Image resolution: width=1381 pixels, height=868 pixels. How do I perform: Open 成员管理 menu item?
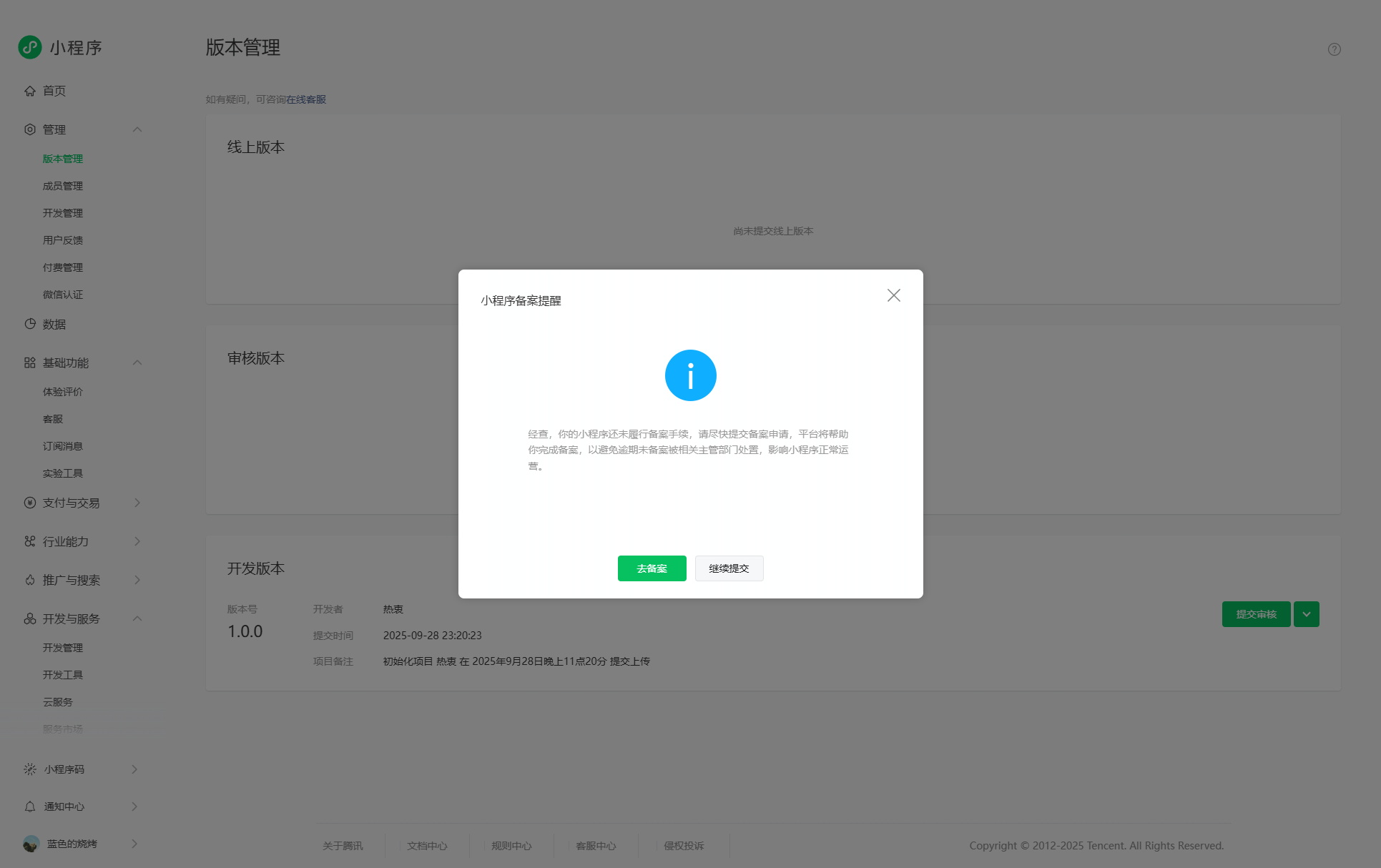pos(63,186)
